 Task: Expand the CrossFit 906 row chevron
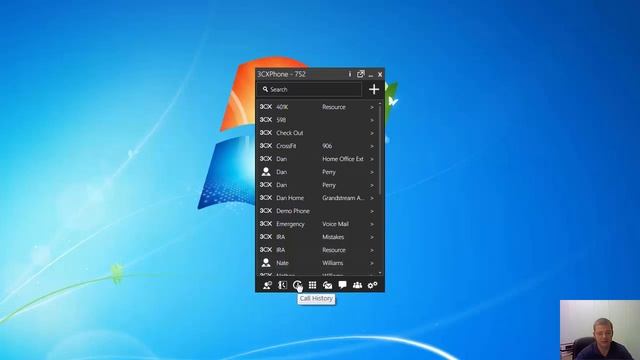tap(372, 146)
